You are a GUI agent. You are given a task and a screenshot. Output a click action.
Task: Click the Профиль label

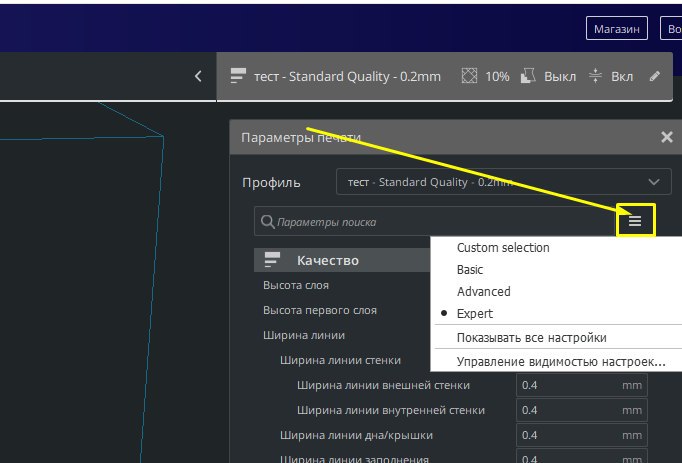pyautogui.click(x=271, y=182)
